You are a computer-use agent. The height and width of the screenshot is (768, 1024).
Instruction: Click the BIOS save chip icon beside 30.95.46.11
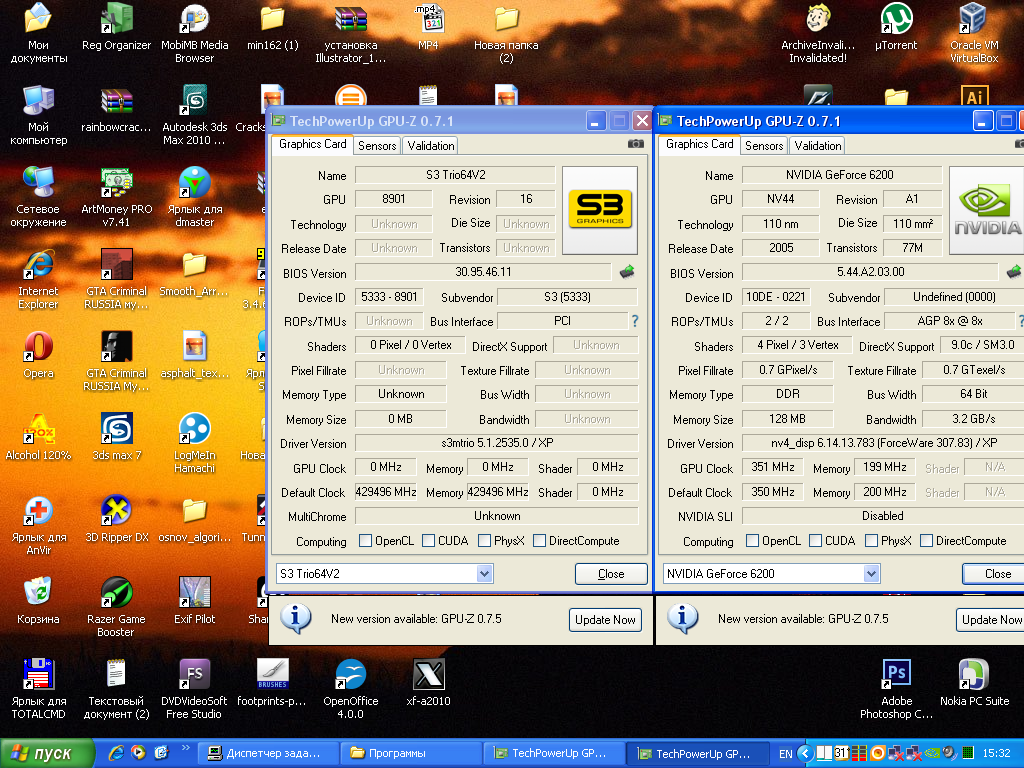pos(627,272)
